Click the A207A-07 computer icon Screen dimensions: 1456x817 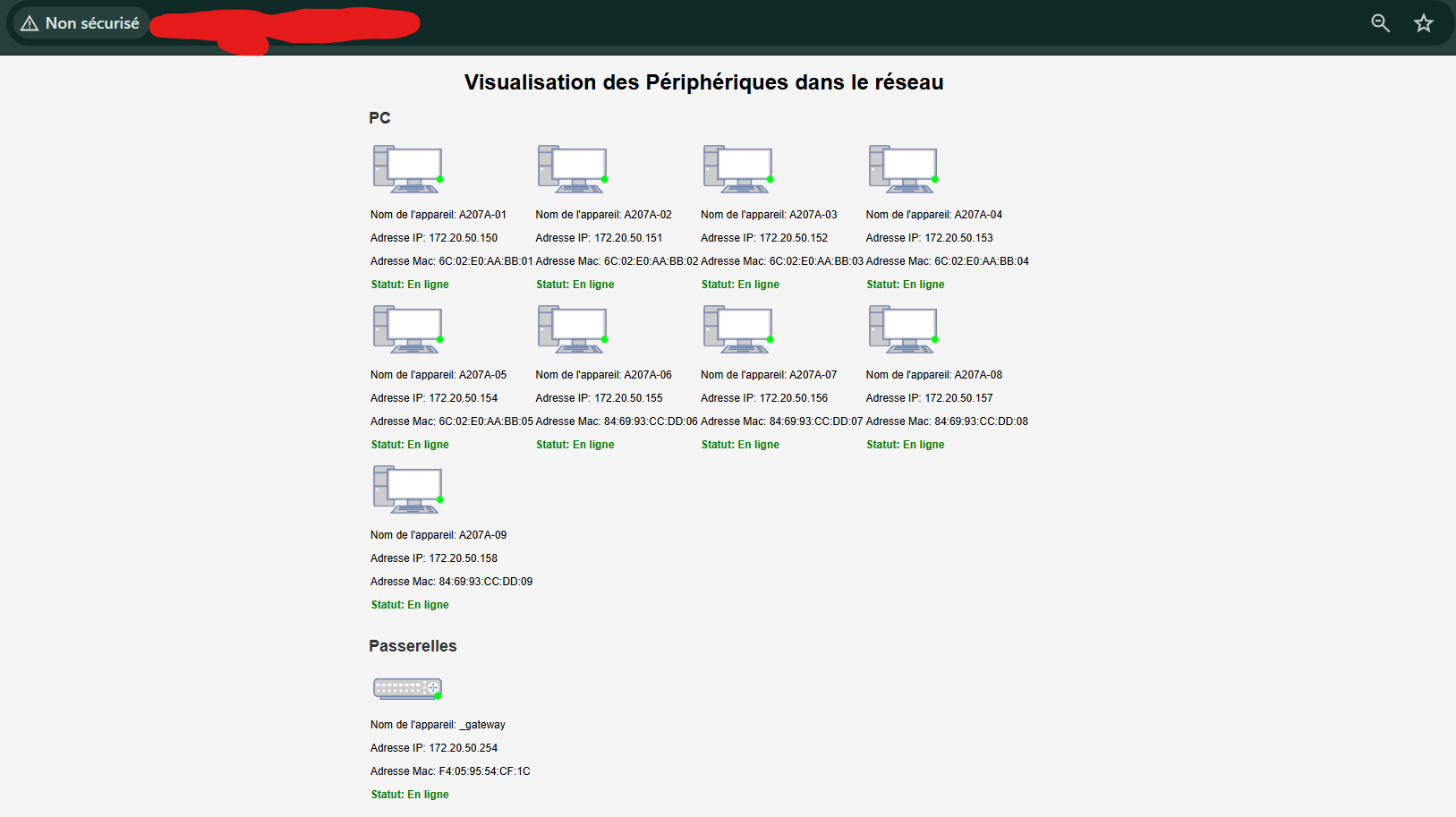(x=738, y=329)
